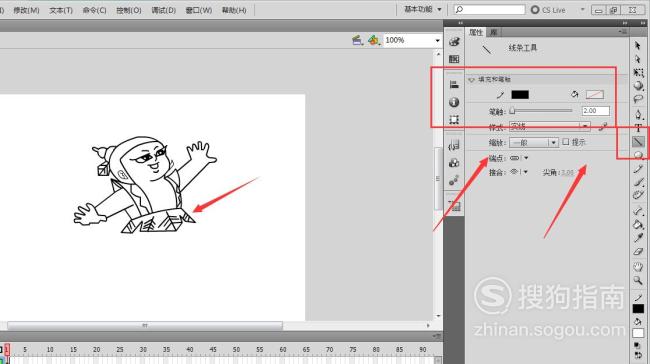Open the Properties panel options menu

pyautogui.click(x=623, y=32)
